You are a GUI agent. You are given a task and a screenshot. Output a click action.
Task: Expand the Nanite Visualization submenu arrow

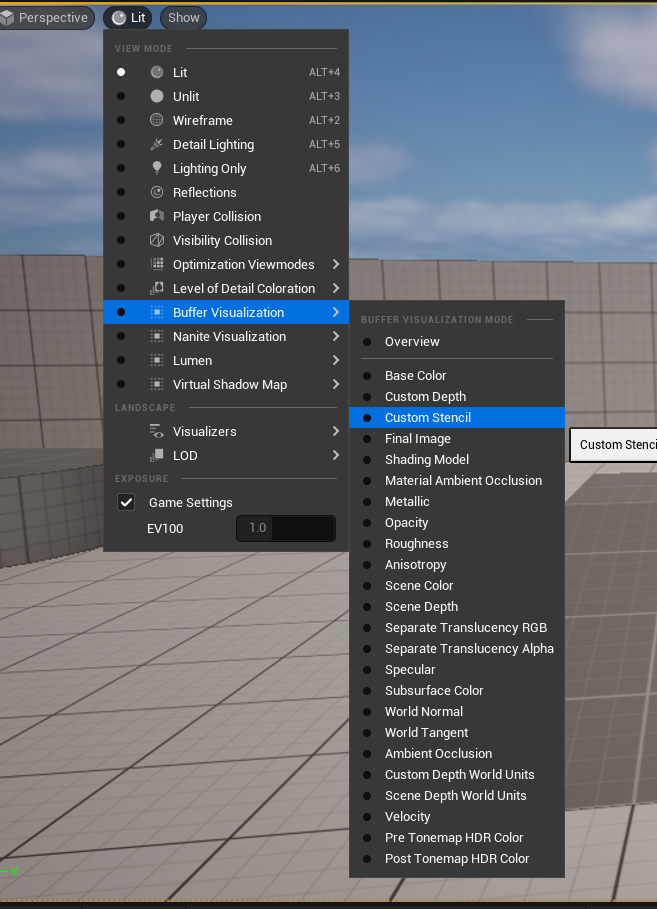336,336
